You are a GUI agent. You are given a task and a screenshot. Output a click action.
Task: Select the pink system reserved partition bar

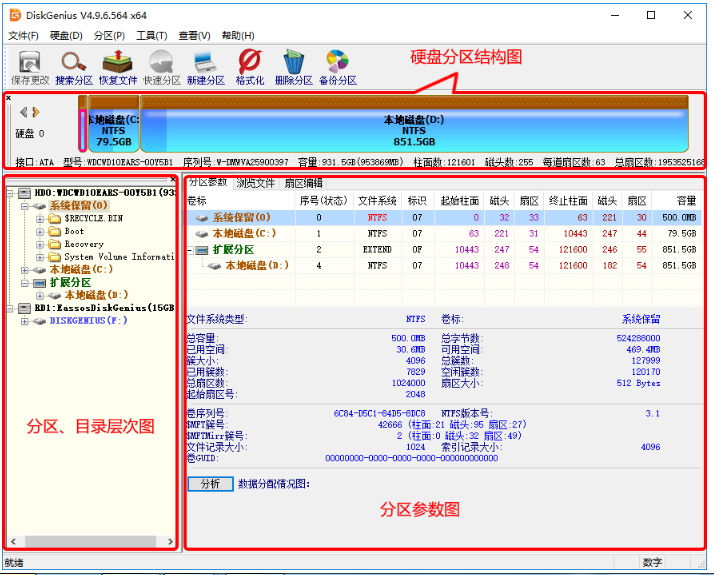click(x=82, y=130)
